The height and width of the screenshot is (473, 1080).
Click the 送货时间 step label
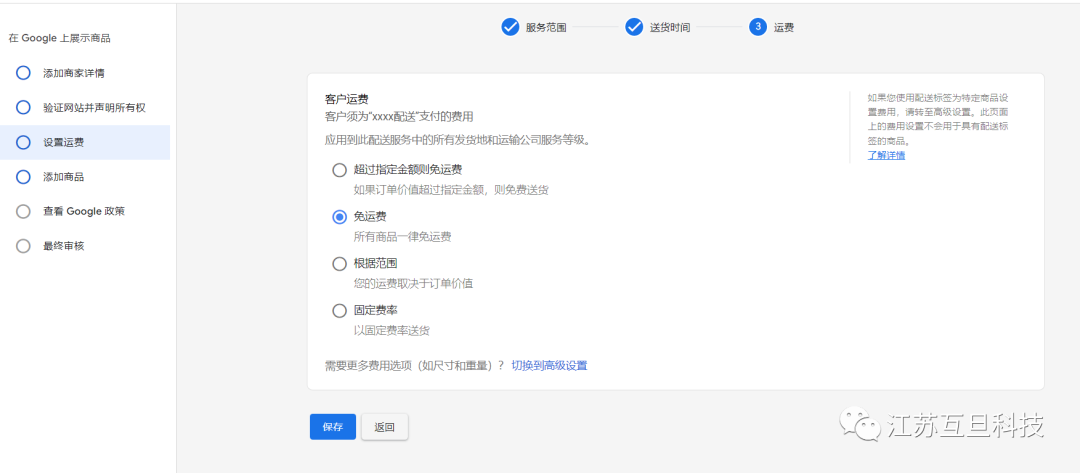(670, 27)
